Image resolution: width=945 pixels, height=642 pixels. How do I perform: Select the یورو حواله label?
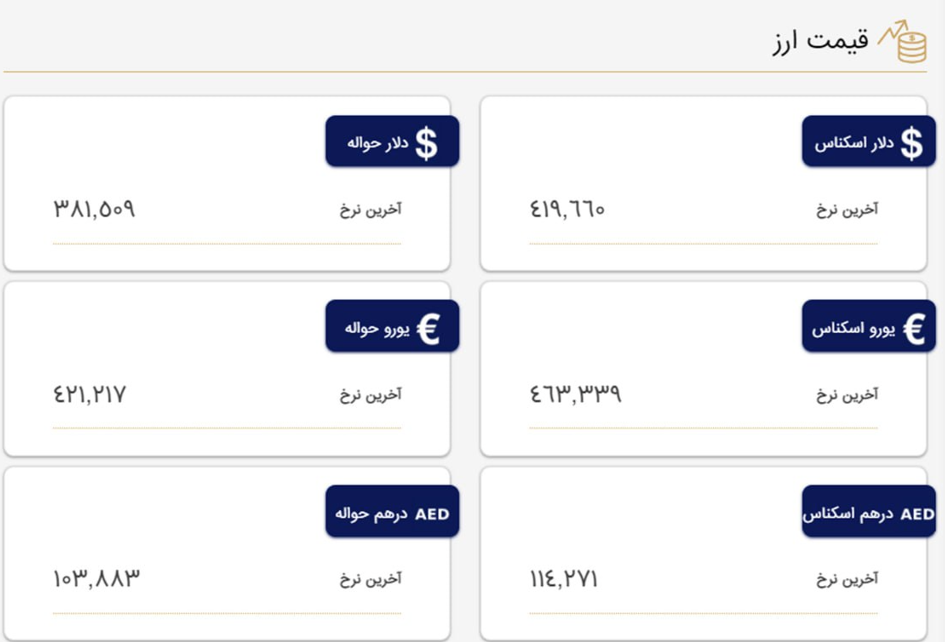[377, 329]
